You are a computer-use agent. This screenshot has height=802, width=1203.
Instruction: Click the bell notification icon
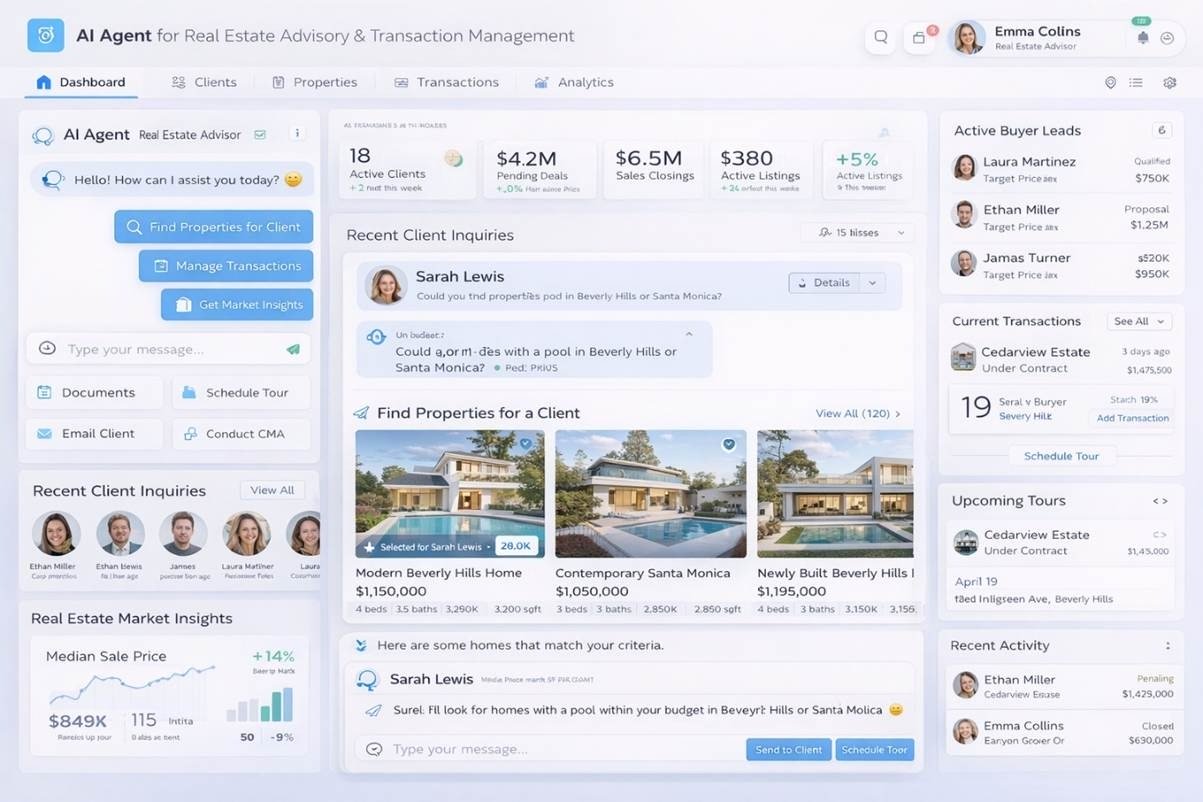[1143, 38]
